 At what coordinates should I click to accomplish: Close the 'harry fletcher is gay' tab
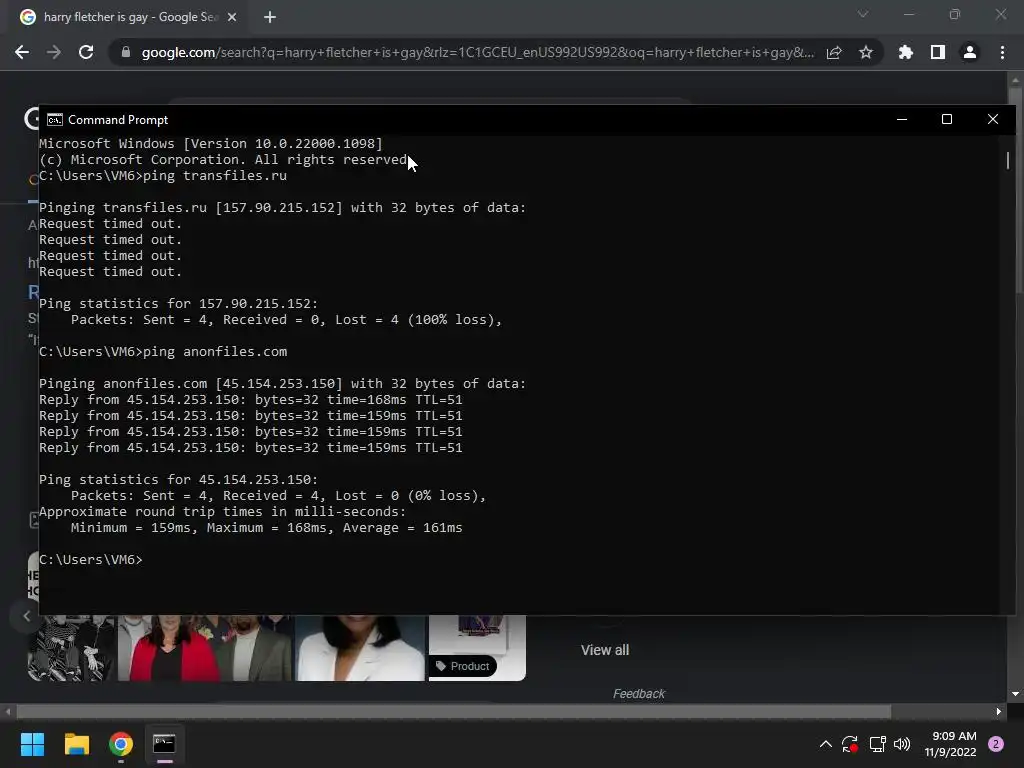(232, 17)
